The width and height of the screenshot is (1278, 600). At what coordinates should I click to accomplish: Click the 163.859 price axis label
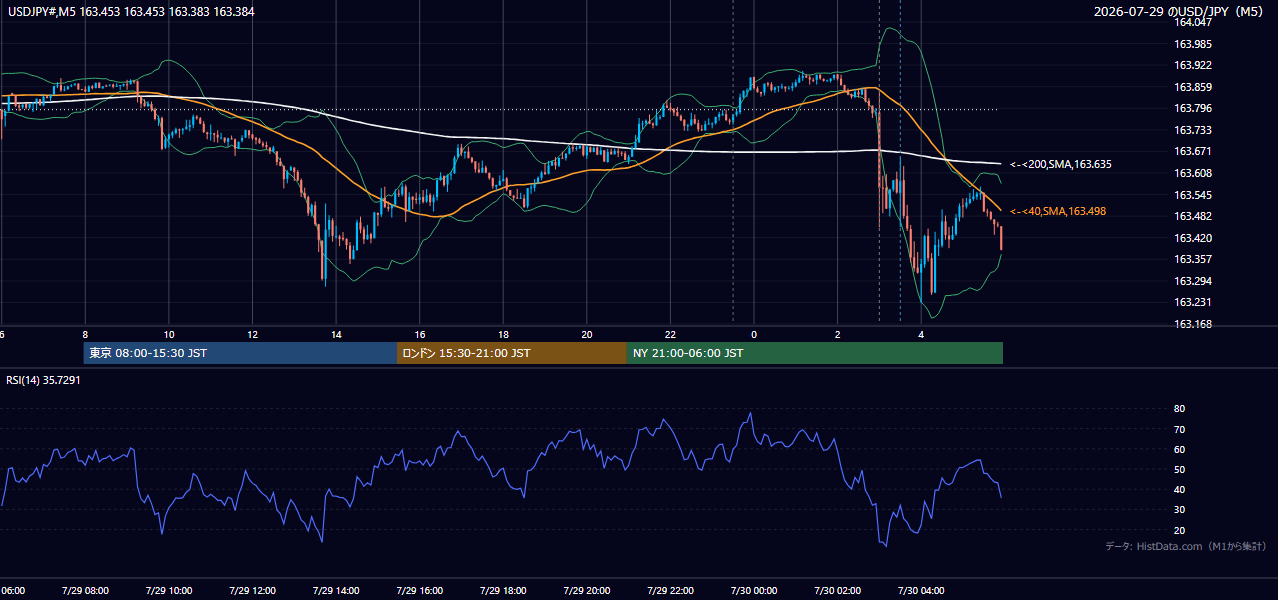tap(1193, 87)
